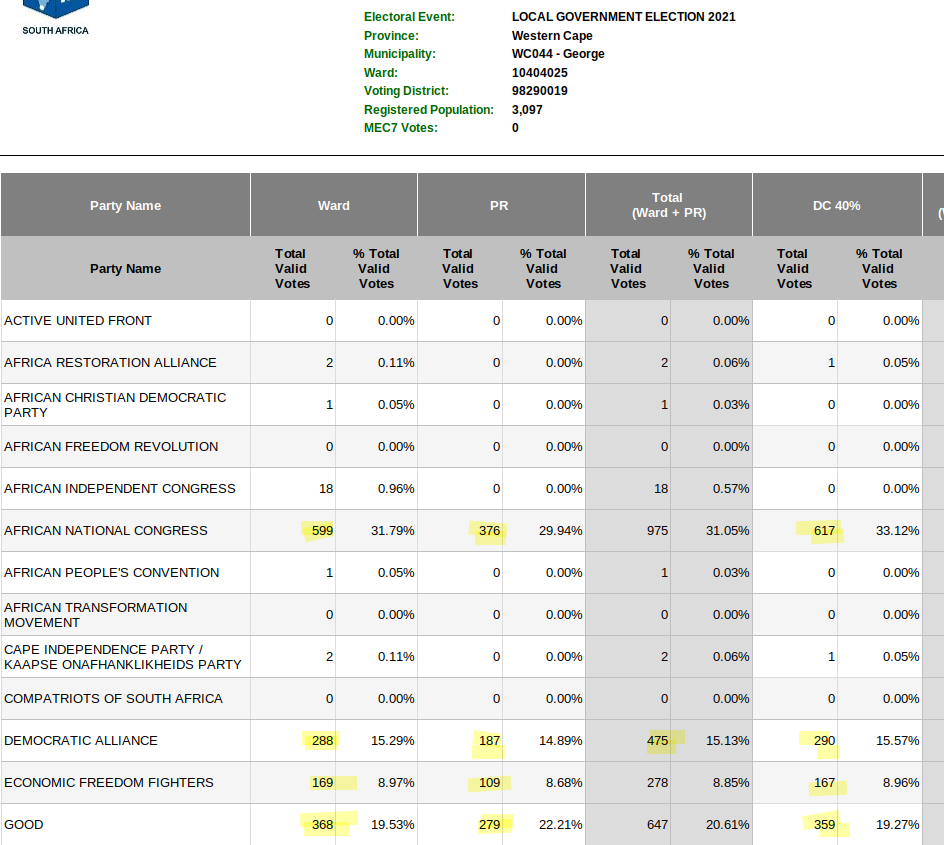
Task: Click the Voting District number 98290019
Action: click(x=539, y=91)
